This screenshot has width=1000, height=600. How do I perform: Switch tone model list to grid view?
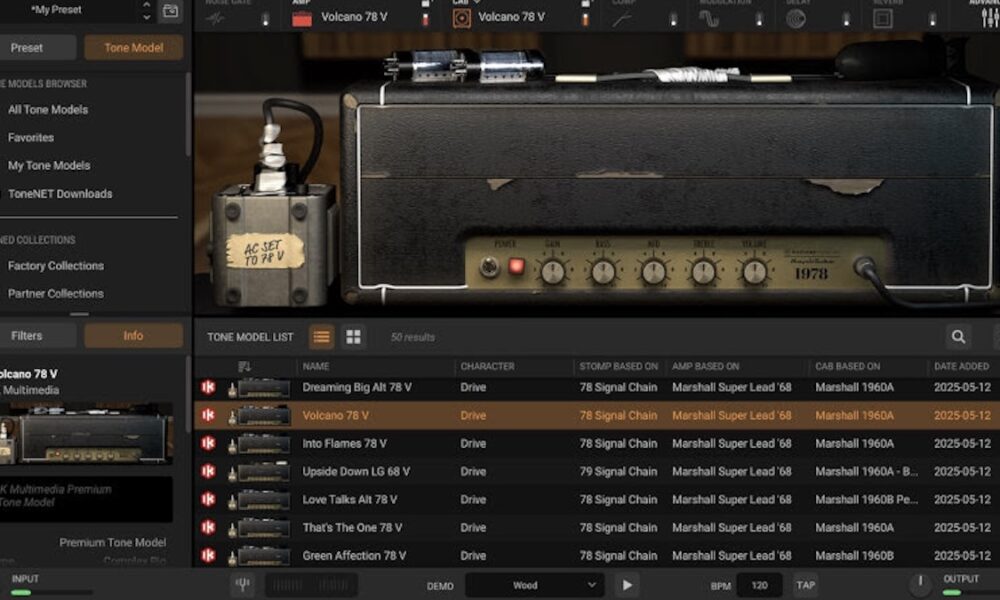(x=353, y=336)
